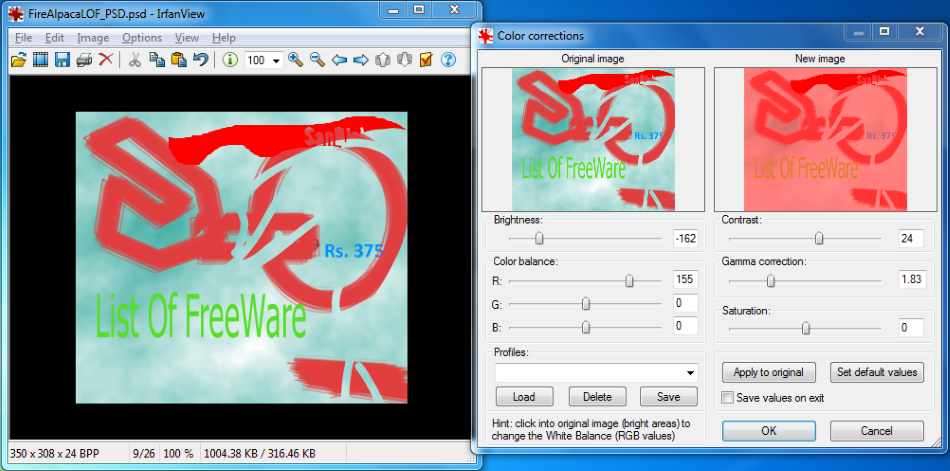Click the Help question mark icon
Image resolution: width=950 pixels, height=471 pixels.
pos(448,59)
